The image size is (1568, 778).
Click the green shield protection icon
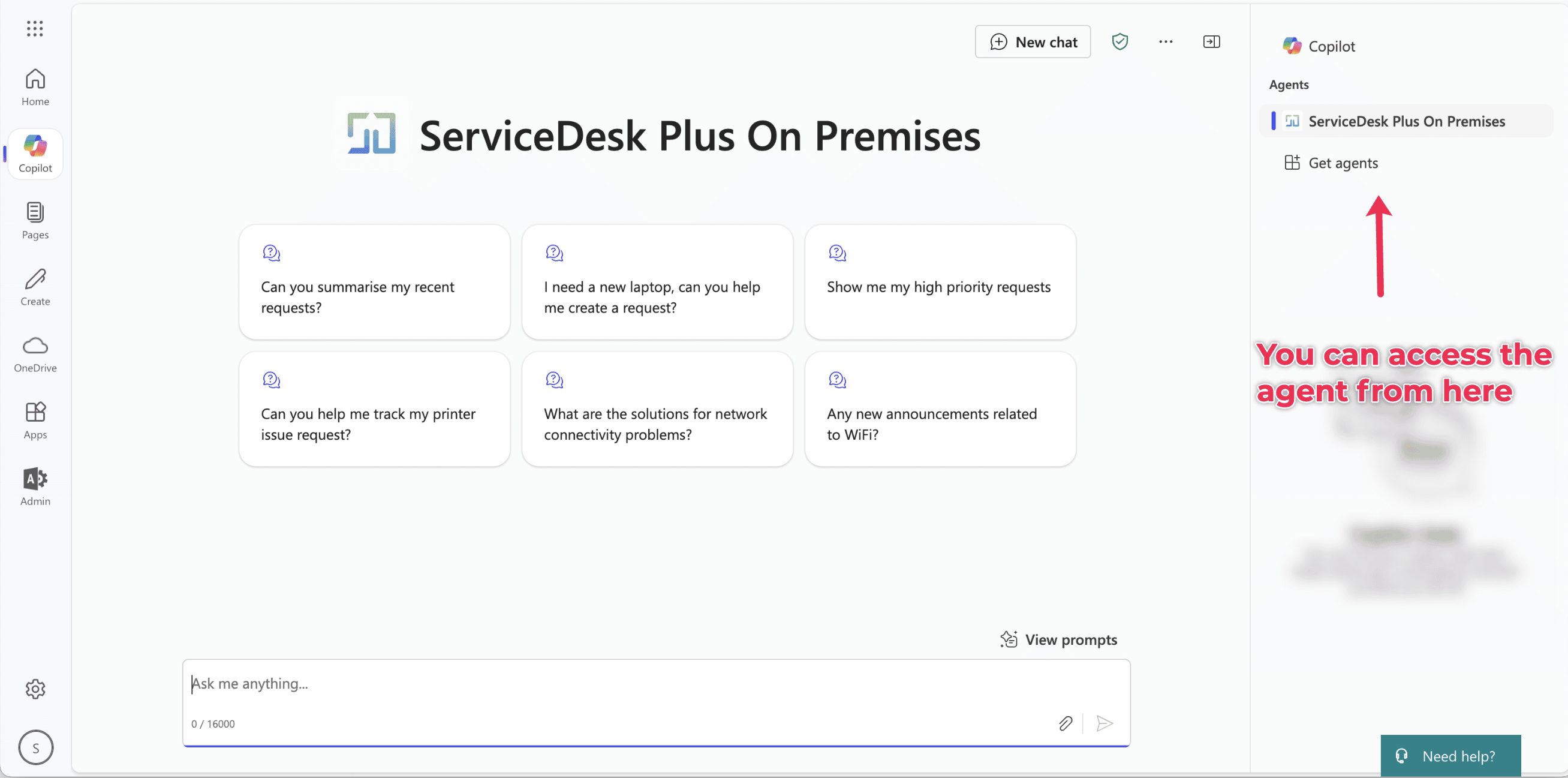1120,41
